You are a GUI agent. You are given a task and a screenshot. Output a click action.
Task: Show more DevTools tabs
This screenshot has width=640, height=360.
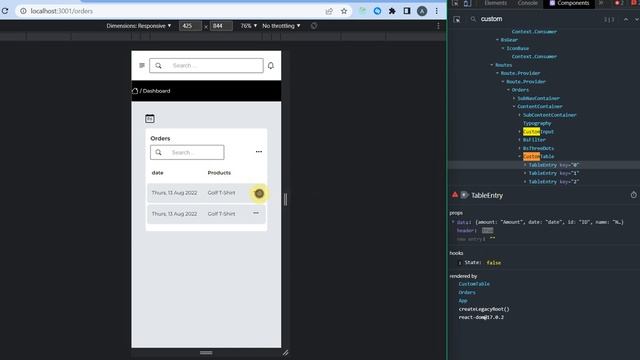click(601, 3)
